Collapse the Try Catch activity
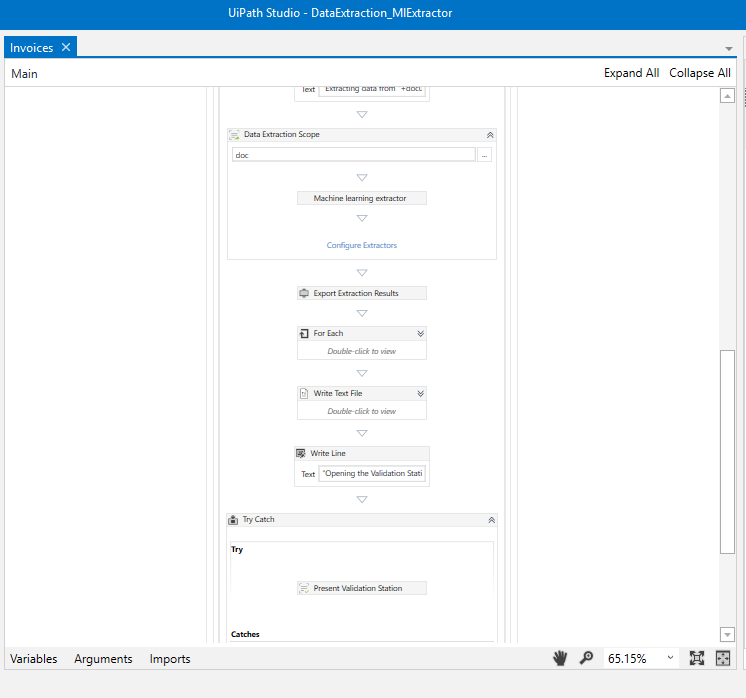Image resolution: width=746 pixels, height=698 pixels. (x=491, y=520)
